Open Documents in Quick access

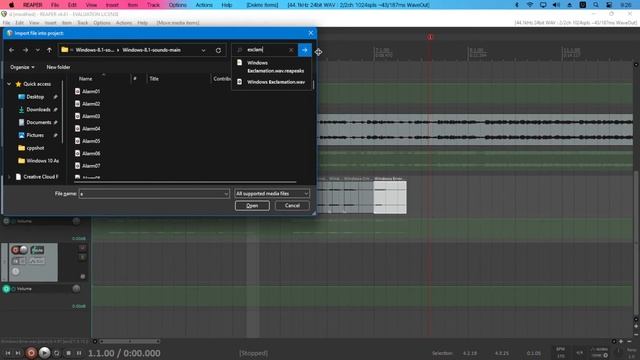(x=38, y=122)
